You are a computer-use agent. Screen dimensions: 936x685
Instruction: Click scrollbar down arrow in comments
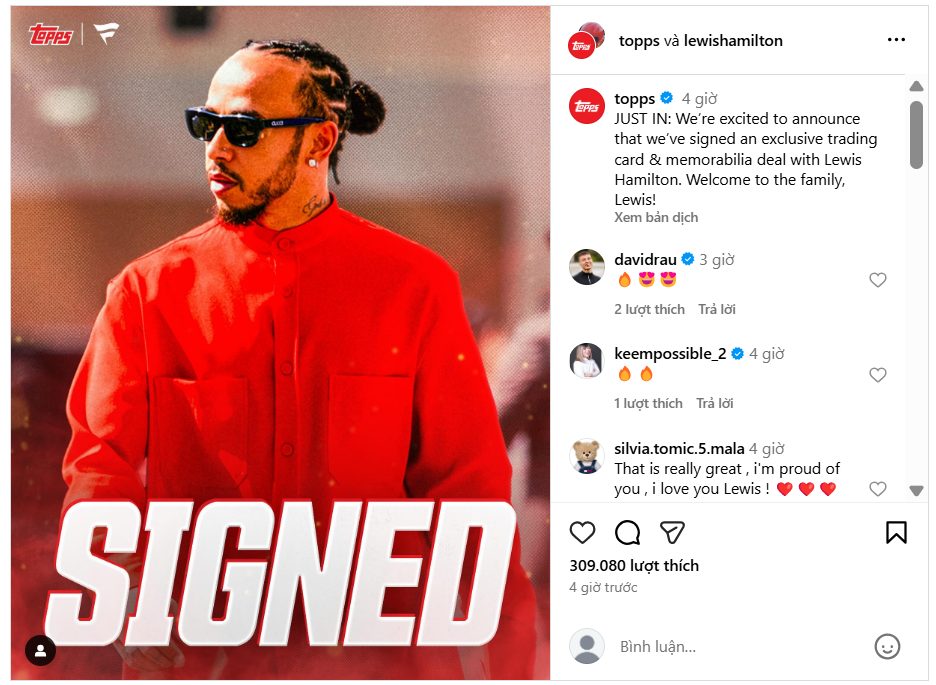(x=916, y=490)
